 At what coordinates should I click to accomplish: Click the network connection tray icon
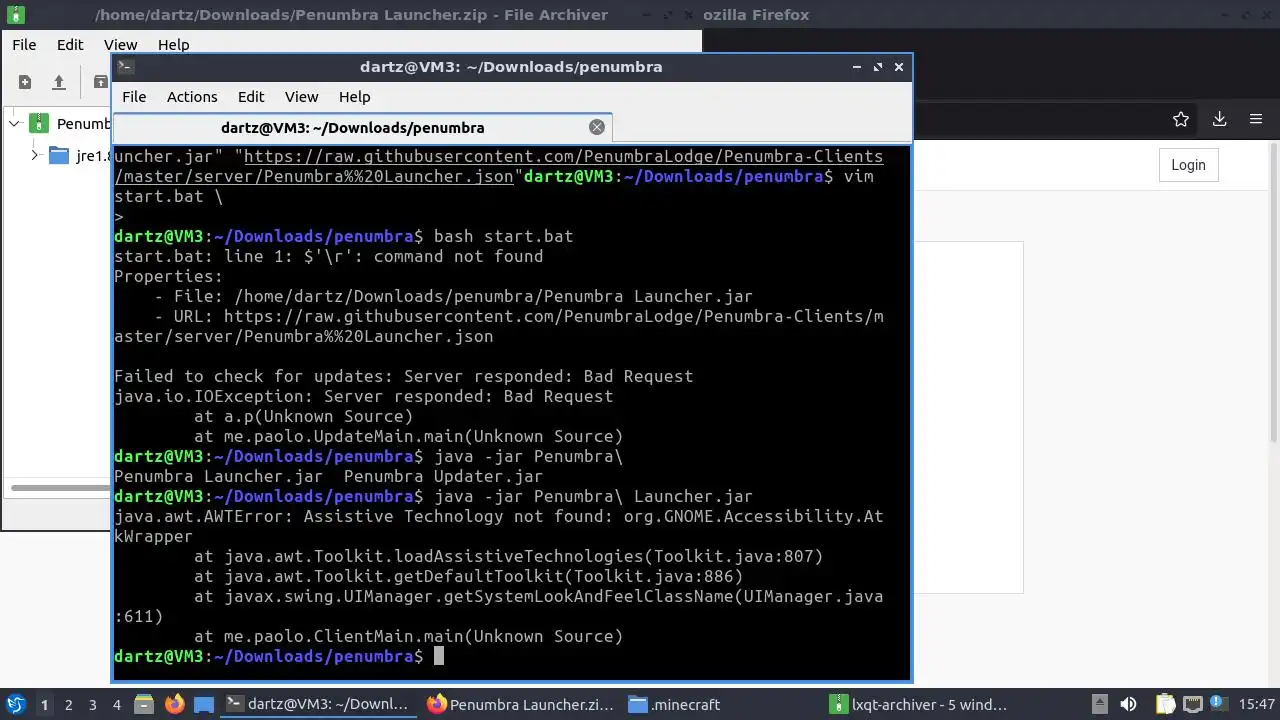coord(1193,704)
